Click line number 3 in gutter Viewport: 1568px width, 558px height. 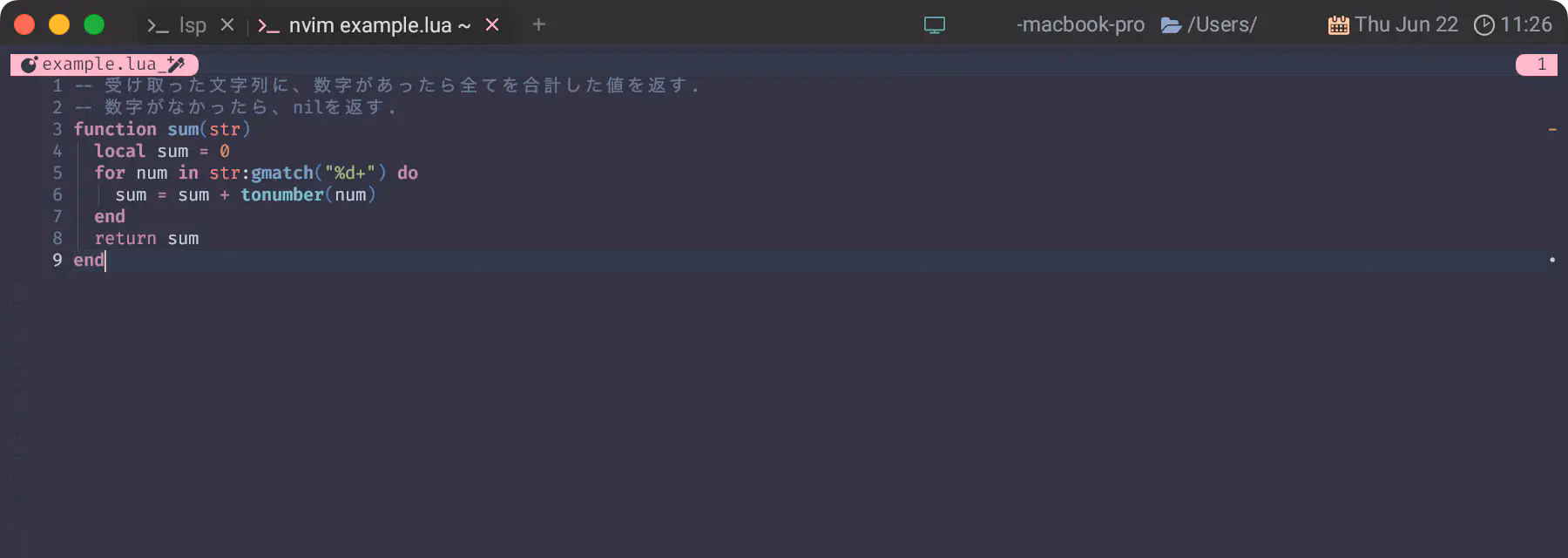tap(57, 129)
